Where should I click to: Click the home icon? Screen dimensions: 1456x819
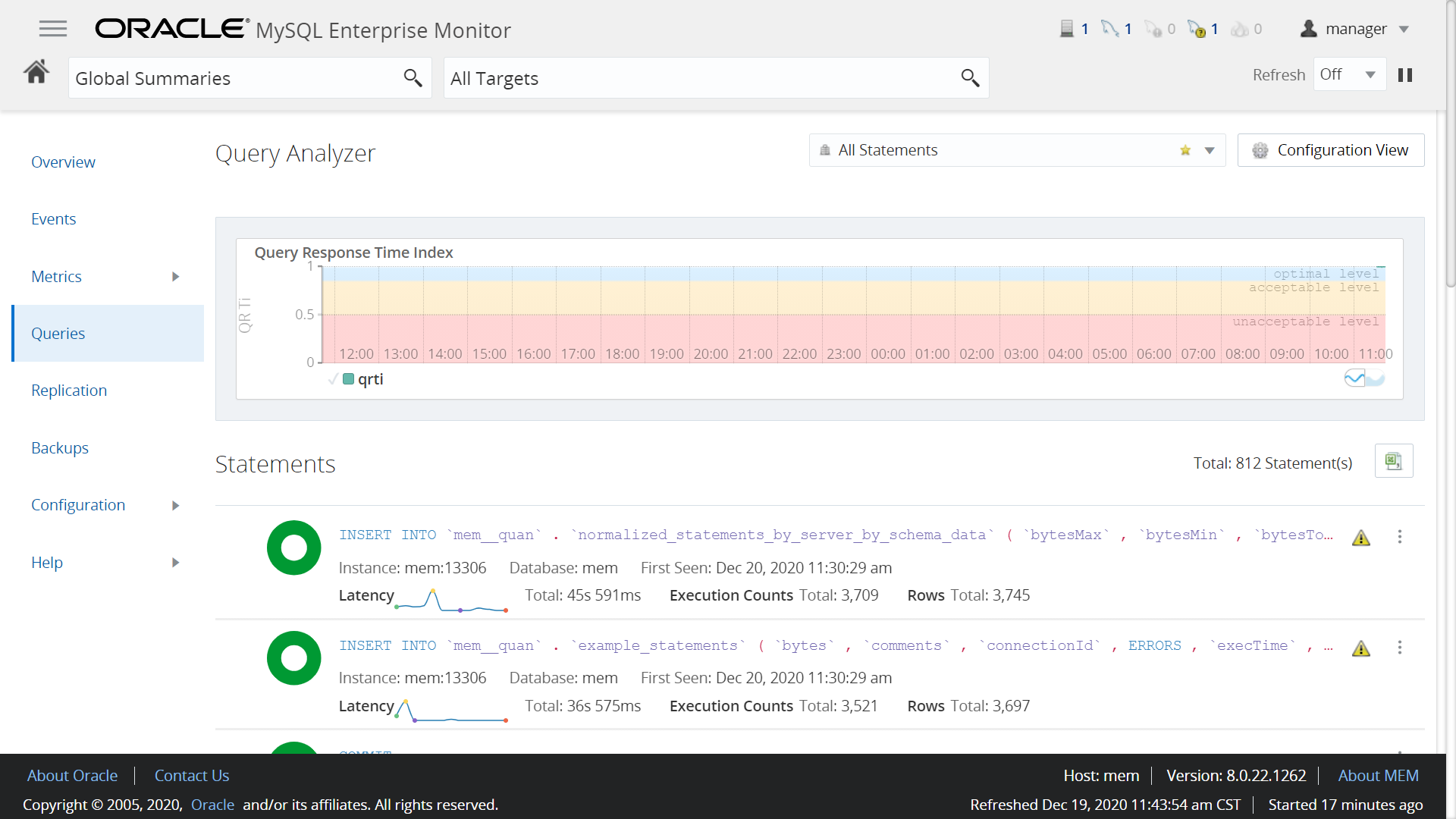36,73
